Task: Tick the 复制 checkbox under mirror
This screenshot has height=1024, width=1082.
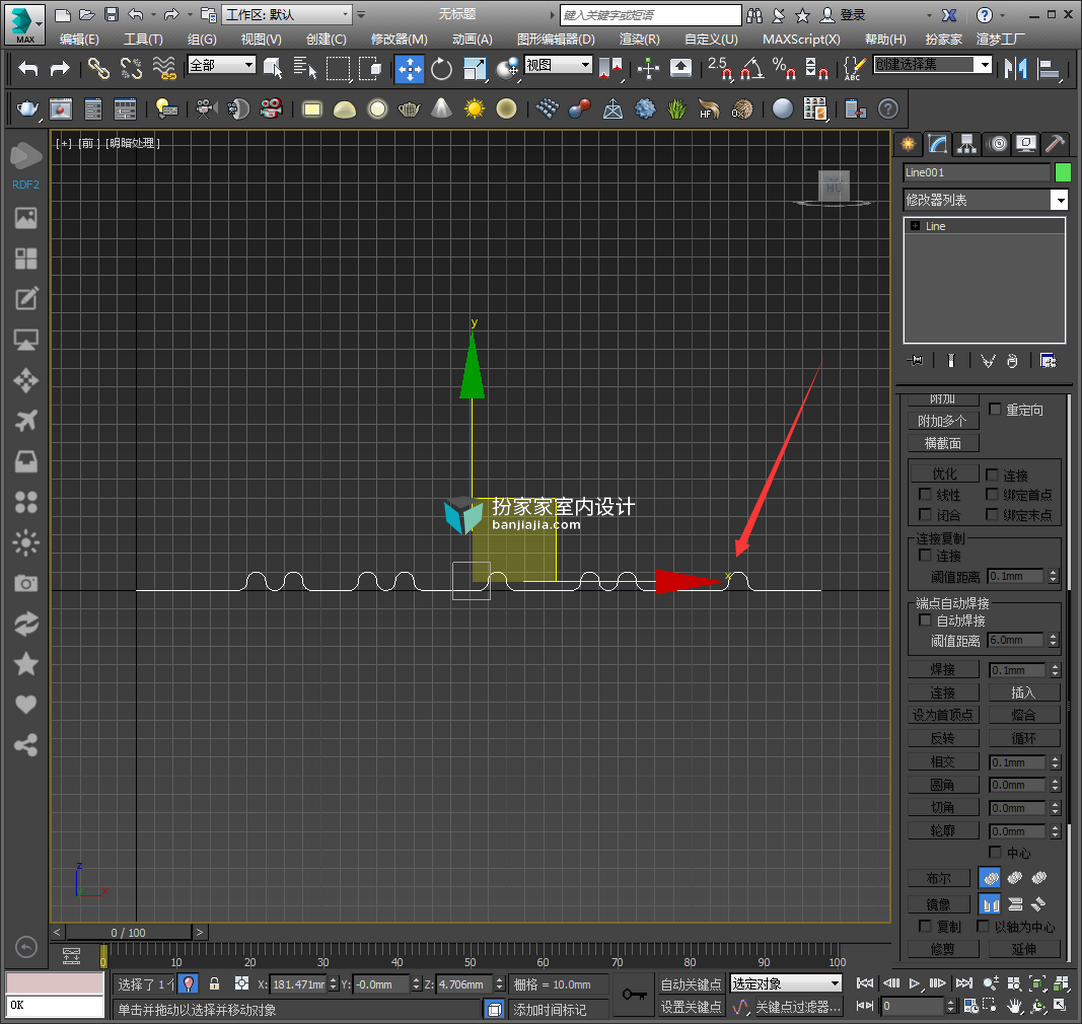Action: (925, 926)
